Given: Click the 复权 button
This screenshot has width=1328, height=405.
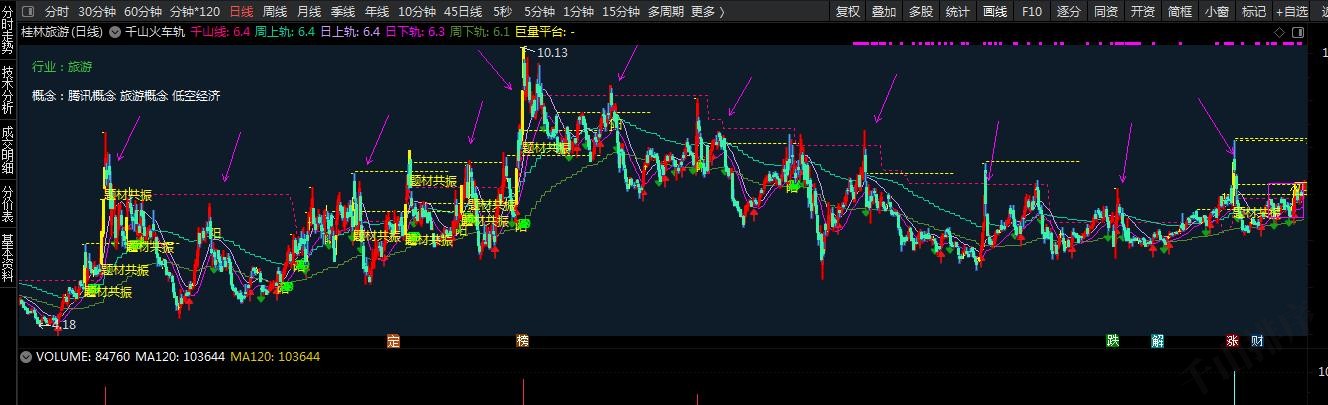Looking at the screenshot, I should tap(847, 12).
